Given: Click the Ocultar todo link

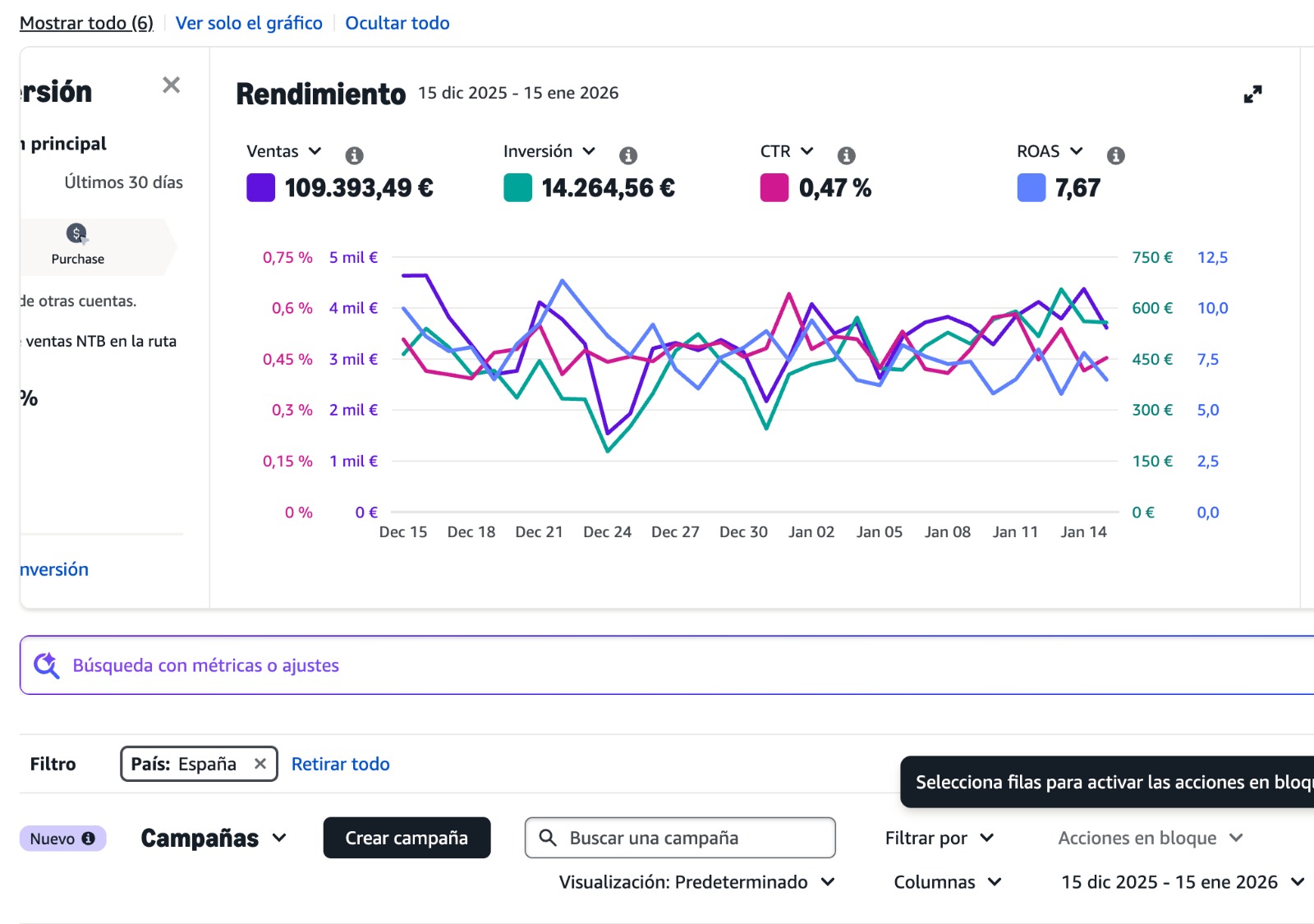Looking at the screenshot, I should coord(397,23).
